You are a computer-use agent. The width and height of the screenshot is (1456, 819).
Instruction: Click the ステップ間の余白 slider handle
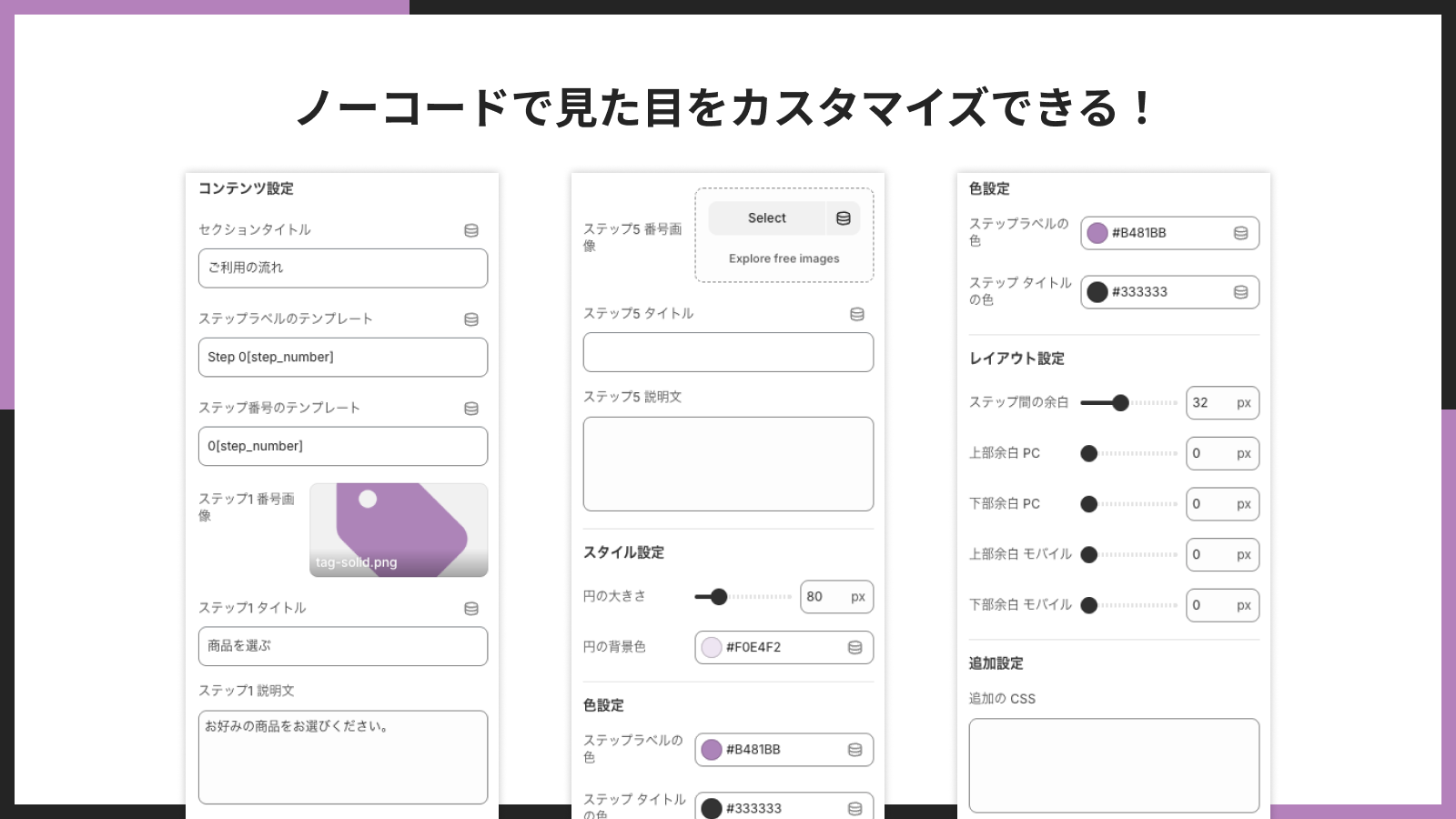(x=1120, y=402)
